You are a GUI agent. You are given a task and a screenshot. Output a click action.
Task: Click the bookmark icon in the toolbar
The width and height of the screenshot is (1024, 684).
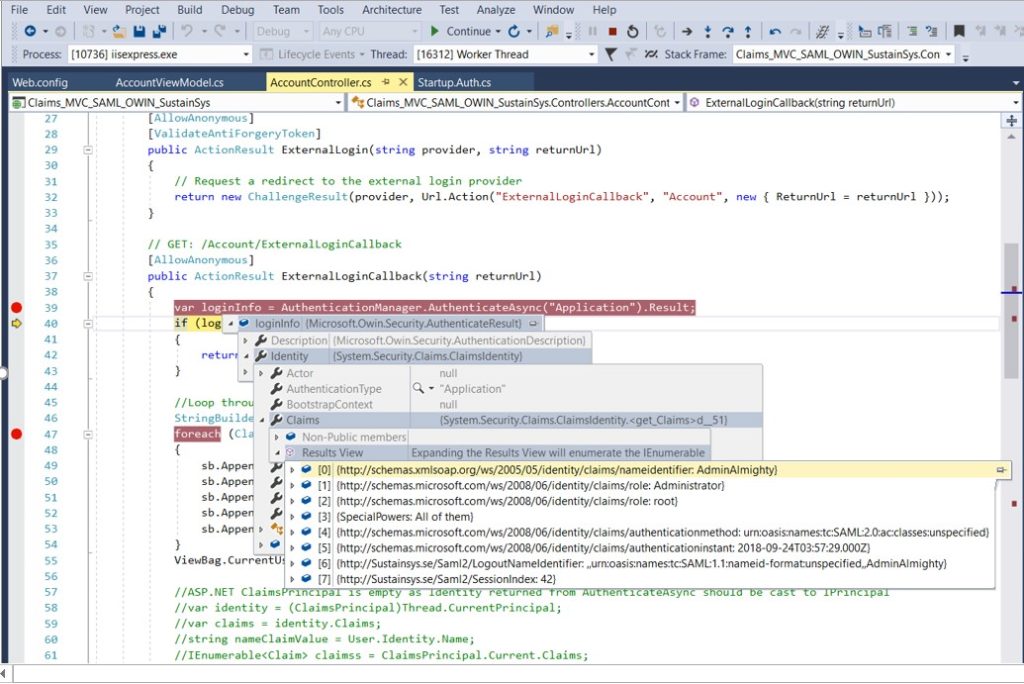point(959,31)
